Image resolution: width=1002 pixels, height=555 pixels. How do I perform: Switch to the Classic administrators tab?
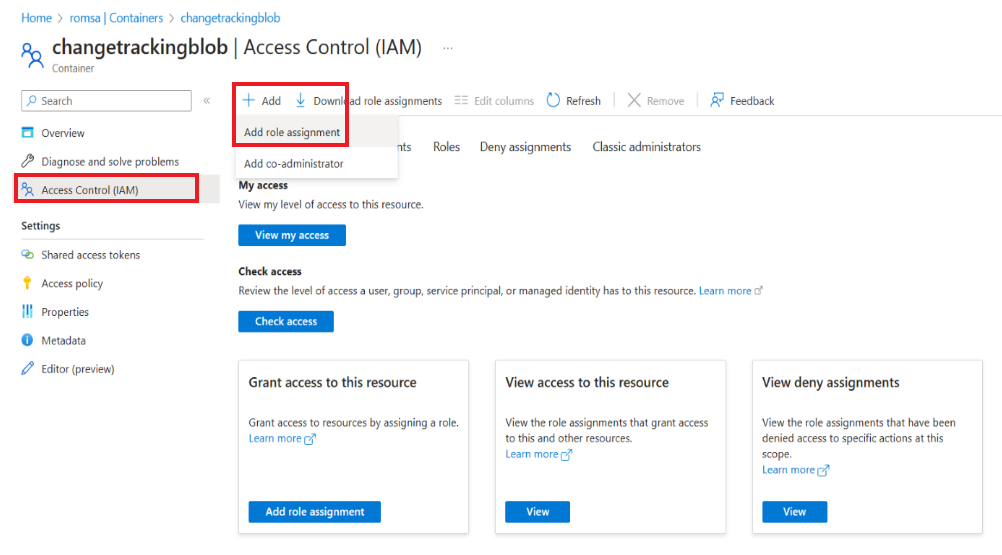click(x=646, y=147)
